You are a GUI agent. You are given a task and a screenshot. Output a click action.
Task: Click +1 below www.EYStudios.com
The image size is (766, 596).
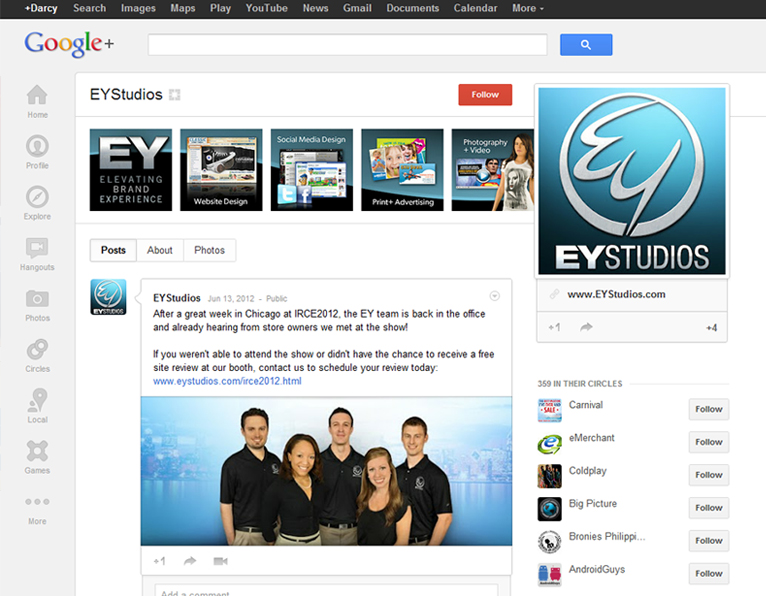[x=554, y=327]
